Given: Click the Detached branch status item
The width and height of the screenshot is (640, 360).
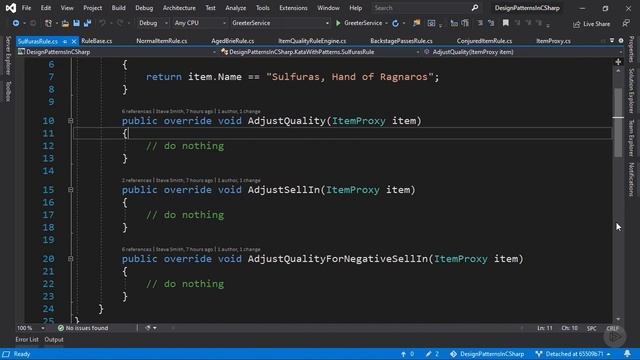Looking at the screenshot, I should click(x=573, y=354).
